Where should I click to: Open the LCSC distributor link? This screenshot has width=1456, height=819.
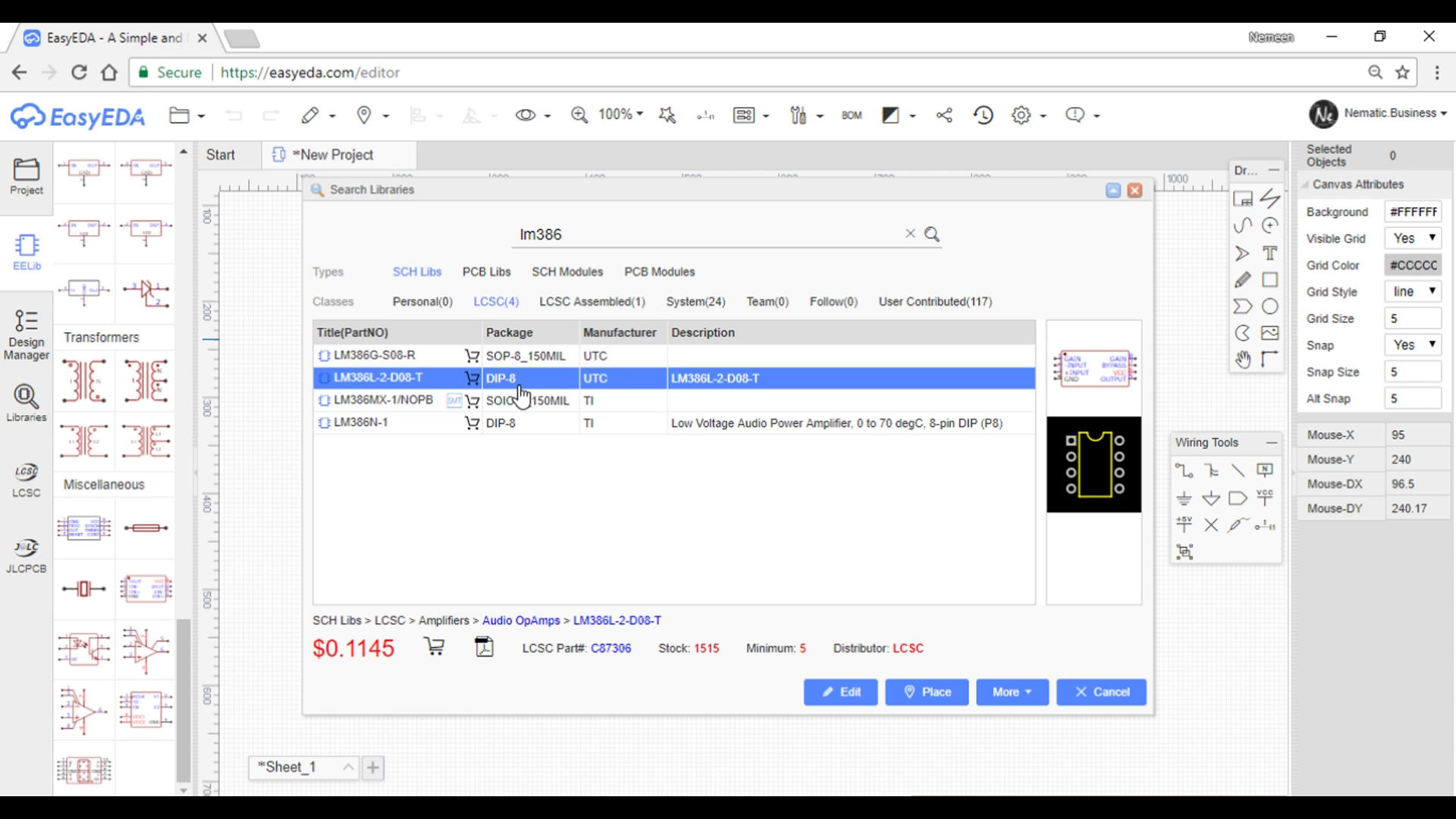coord(908,648)
